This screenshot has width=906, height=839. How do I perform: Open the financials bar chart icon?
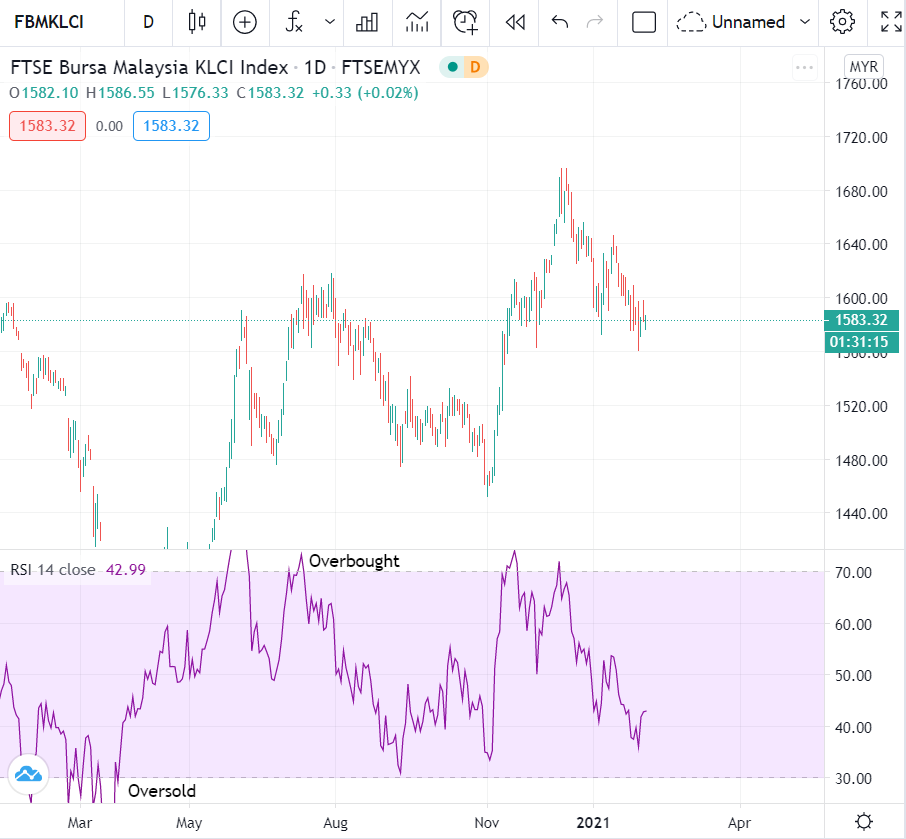[x=367, y=22]
